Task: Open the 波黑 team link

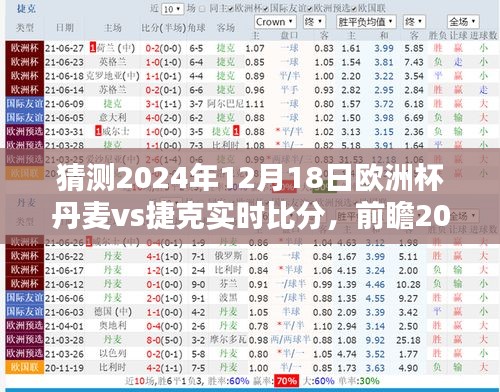Action: pos(228,298)
